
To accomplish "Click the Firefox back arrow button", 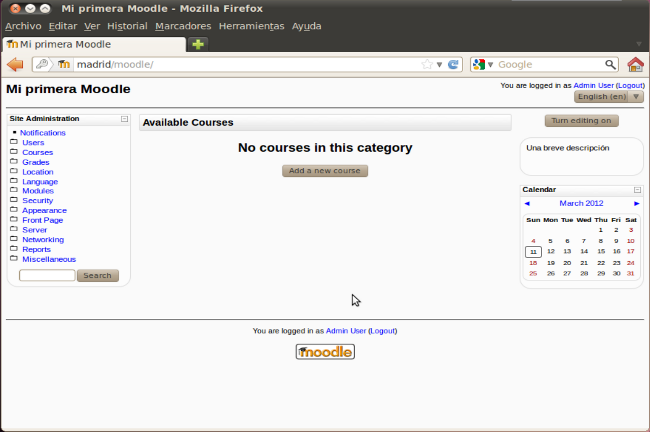I will tap(15, 65).
